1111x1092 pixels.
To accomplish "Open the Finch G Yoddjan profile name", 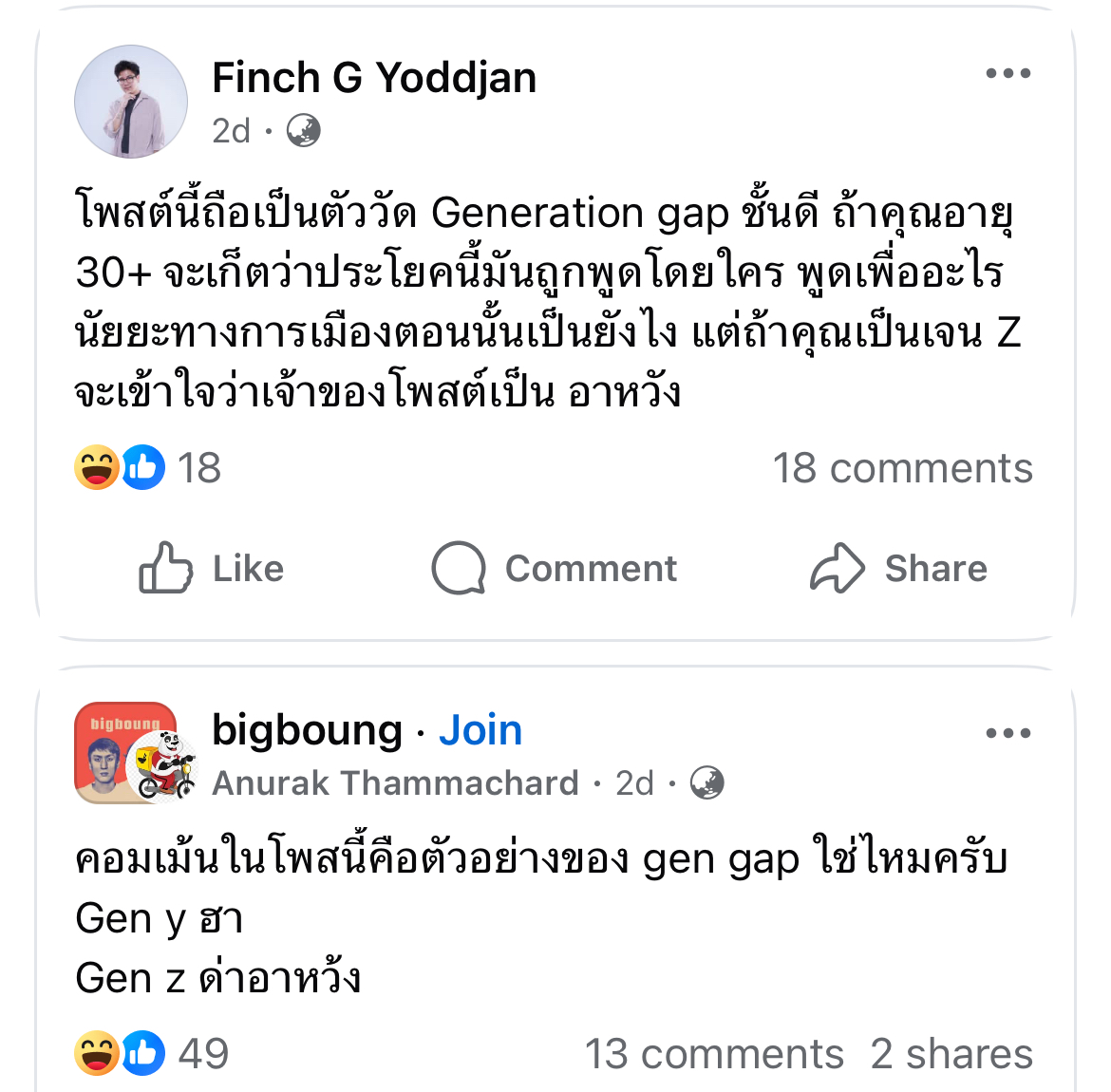I will [x=374, y=78].
